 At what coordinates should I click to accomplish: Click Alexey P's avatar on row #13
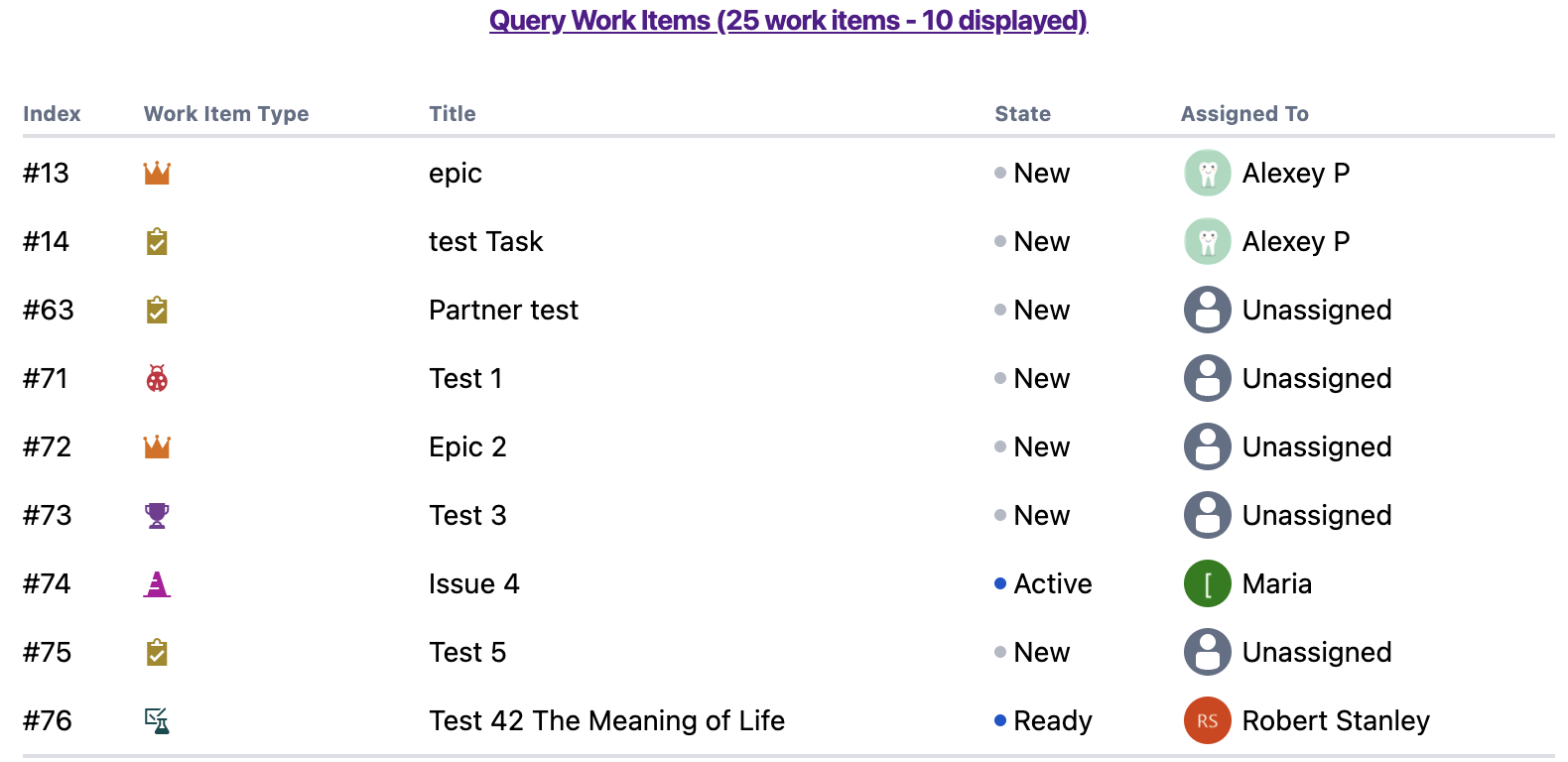pos(1207,174)
